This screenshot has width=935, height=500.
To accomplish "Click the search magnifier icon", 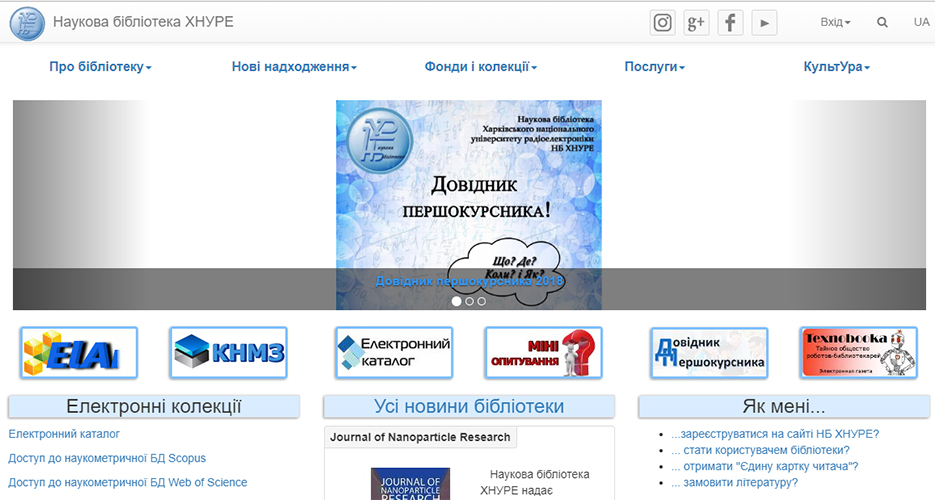I will pos(882,22).
